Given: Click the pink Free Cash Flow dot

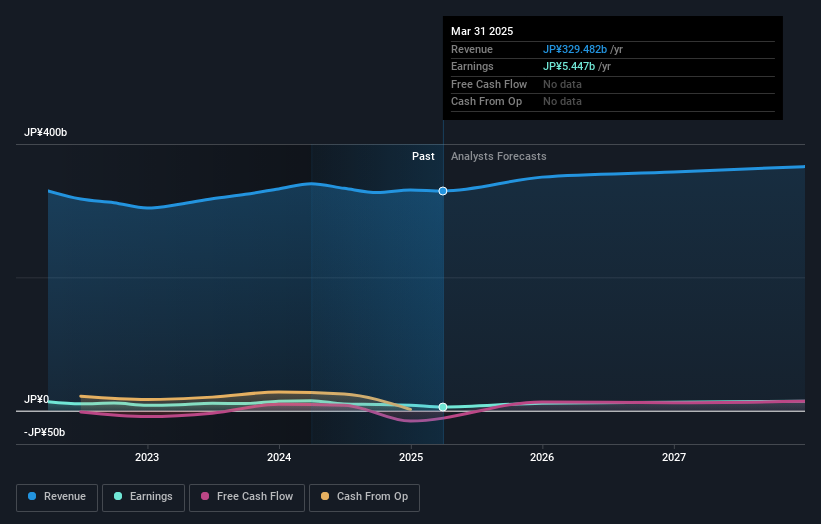Looking at the screenshot, I should (205, 496).
